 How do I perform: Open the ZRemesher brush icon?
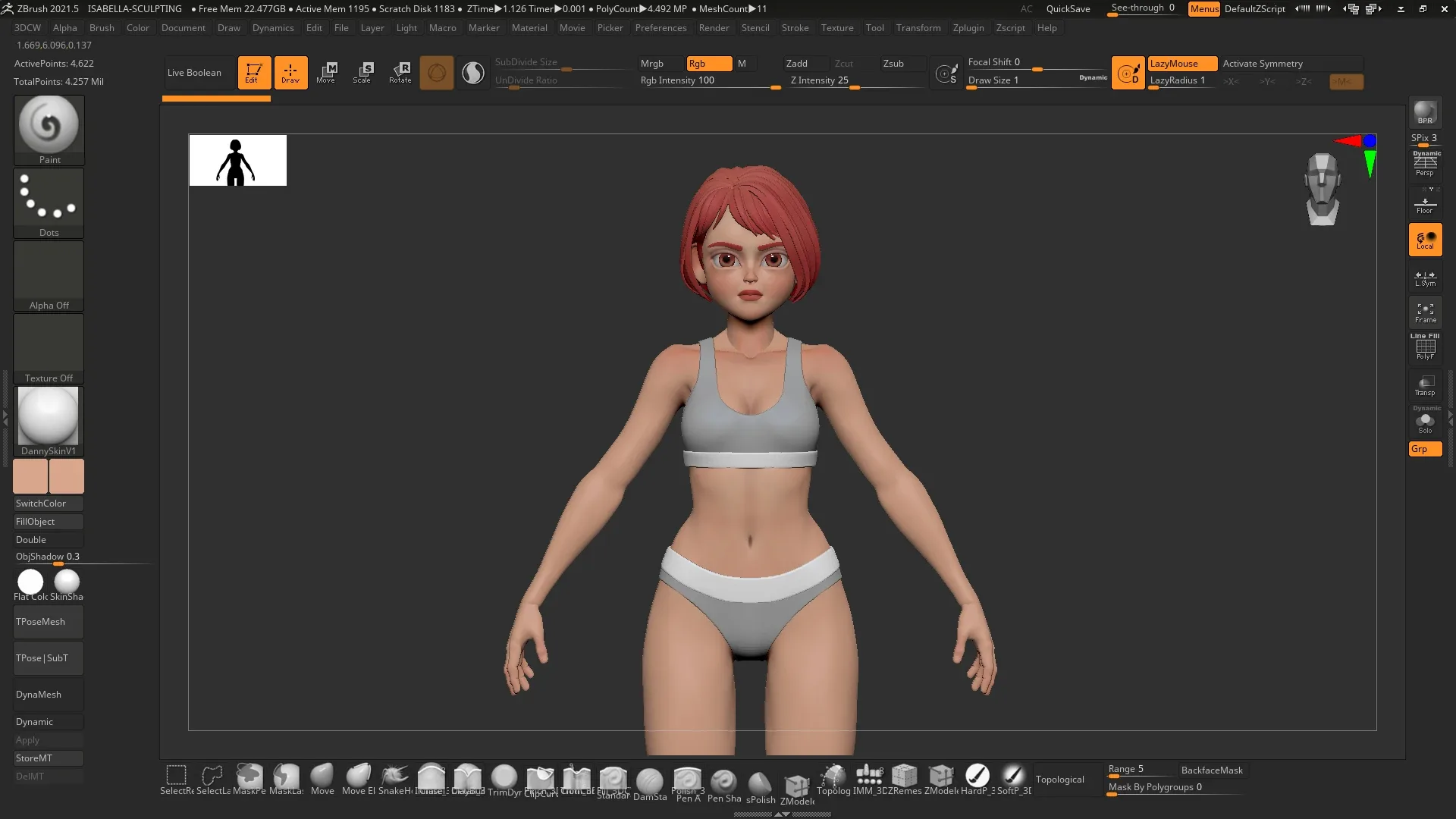[905, 777]
